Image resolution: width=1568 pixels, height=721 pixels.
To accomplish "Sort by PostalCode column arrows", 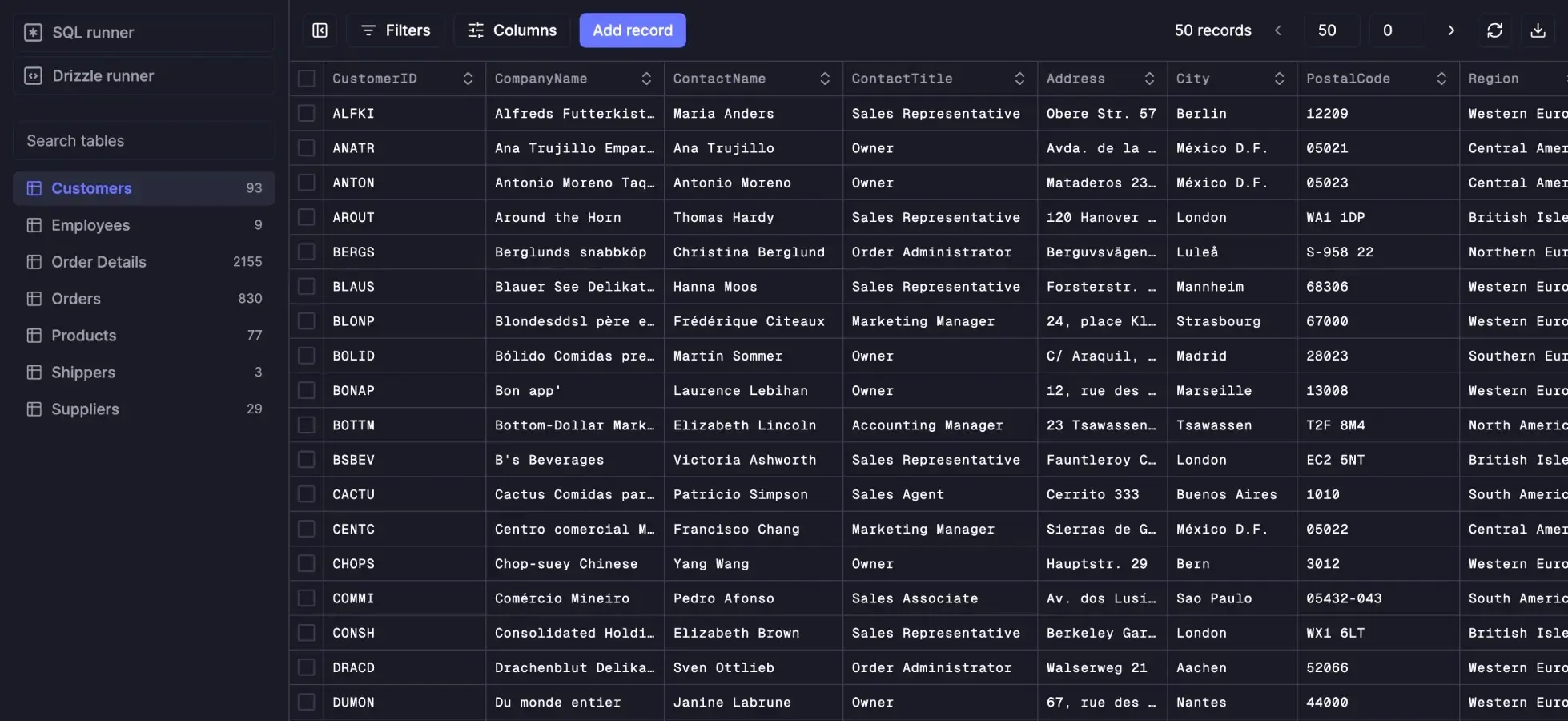I will (x=1441, y=79).
